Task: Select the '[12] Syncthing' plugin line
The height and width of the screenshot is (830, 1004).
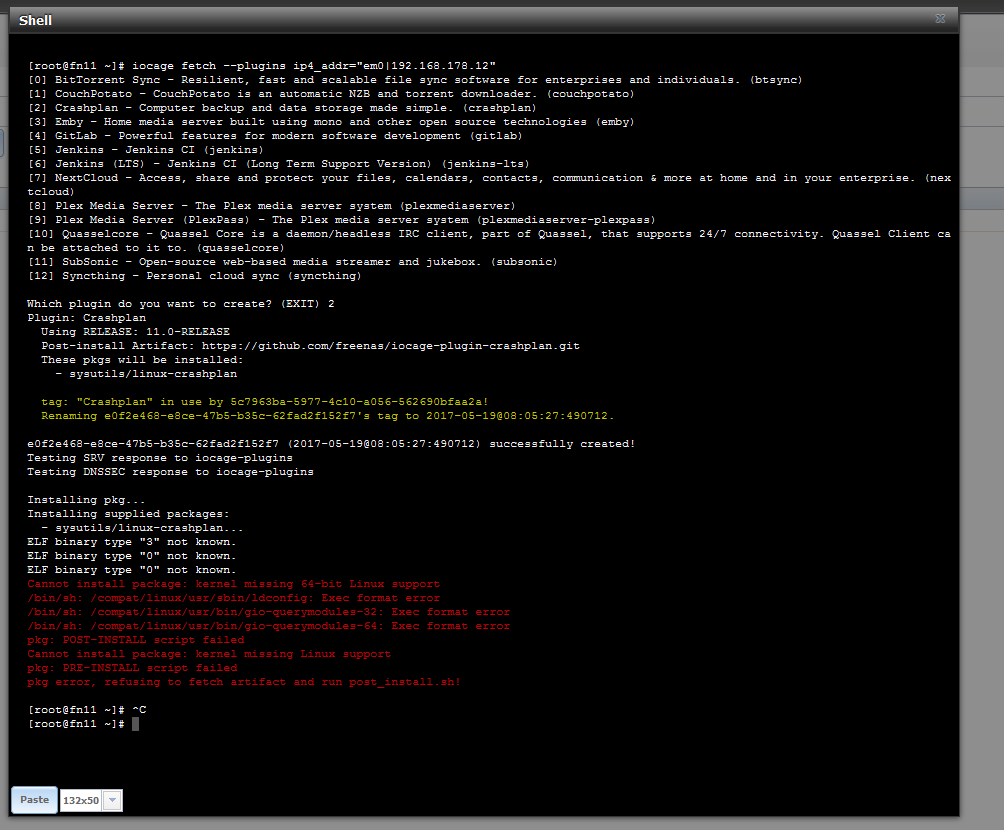Action: click(195, 277)
